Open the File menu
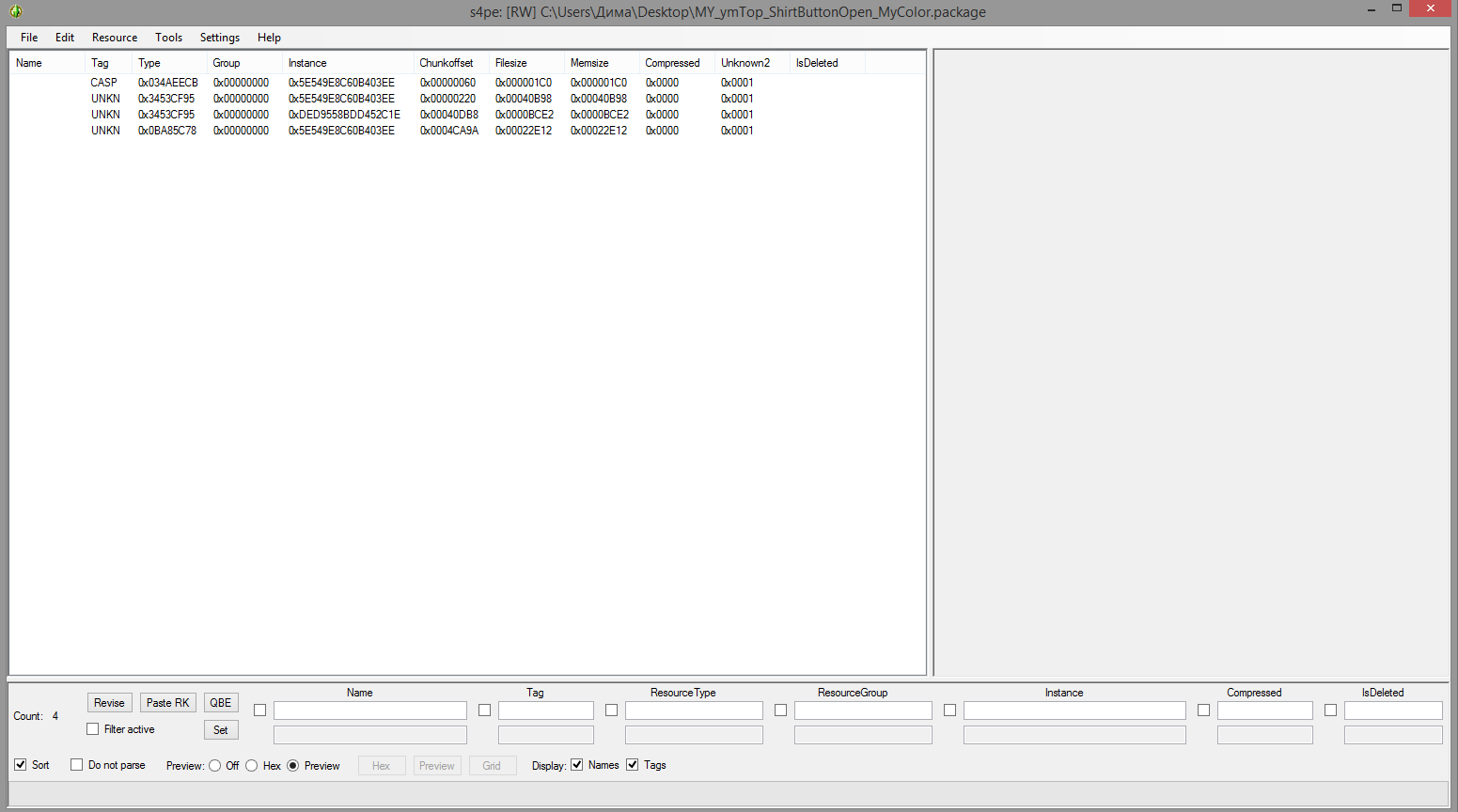 pos(29,38)
